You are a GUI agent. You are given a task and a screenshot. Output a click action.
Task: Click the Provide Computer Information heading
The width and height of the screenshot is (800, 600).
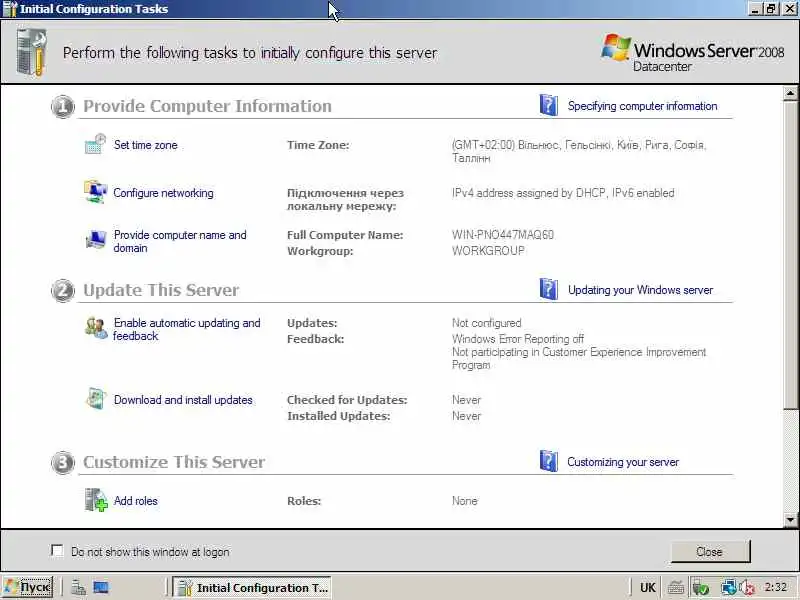tap(207, 106)
